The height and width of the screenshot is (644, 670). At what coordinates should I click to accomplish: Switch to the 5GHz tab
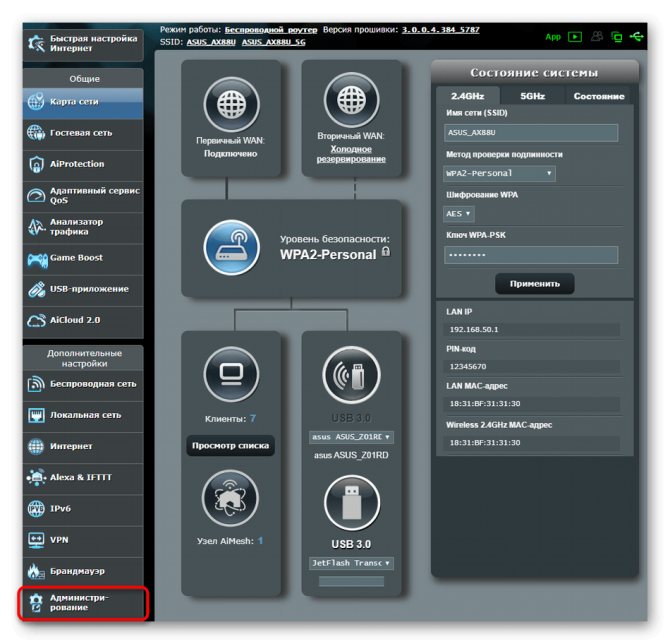(532, 96)
